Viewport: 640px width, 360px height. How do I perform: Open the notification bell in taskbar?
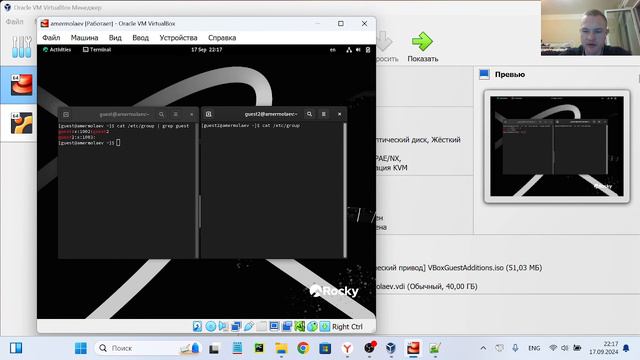tap(626, 348)
